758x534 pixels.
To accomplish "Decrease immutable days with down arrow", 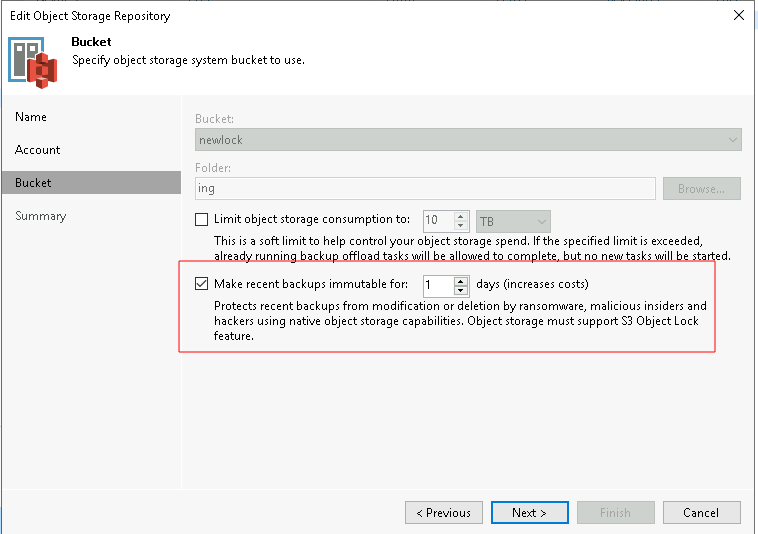I will click(461, 290).
